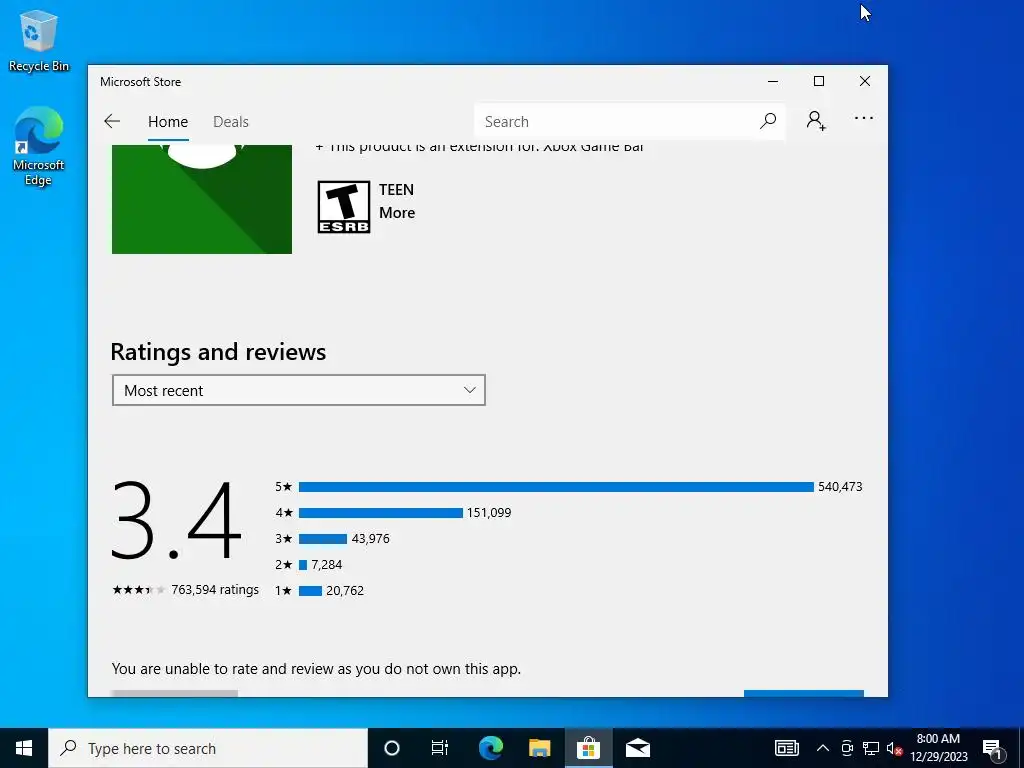Viewport: 1024px width, 768px height.
Task: Open Task View on the taskbar
Action: click(x=440, y=748)
